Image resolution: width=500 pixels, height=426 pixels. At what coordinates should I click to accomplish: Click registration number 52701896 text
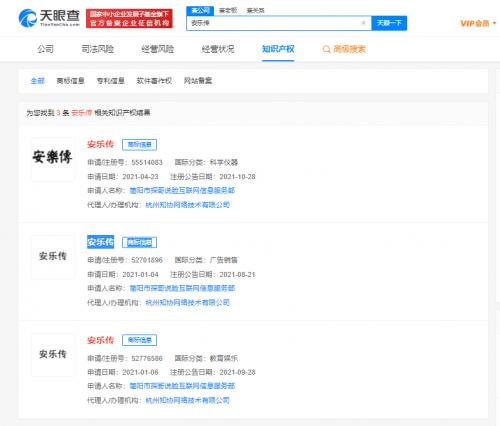click(147, 260)
